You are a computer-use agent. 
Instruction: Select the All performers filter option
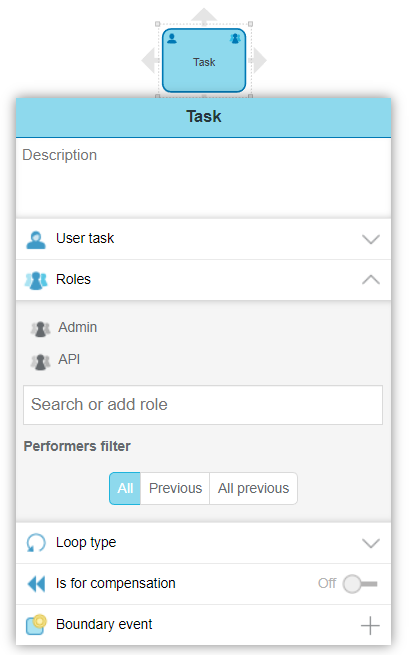[x=125, y=488]
